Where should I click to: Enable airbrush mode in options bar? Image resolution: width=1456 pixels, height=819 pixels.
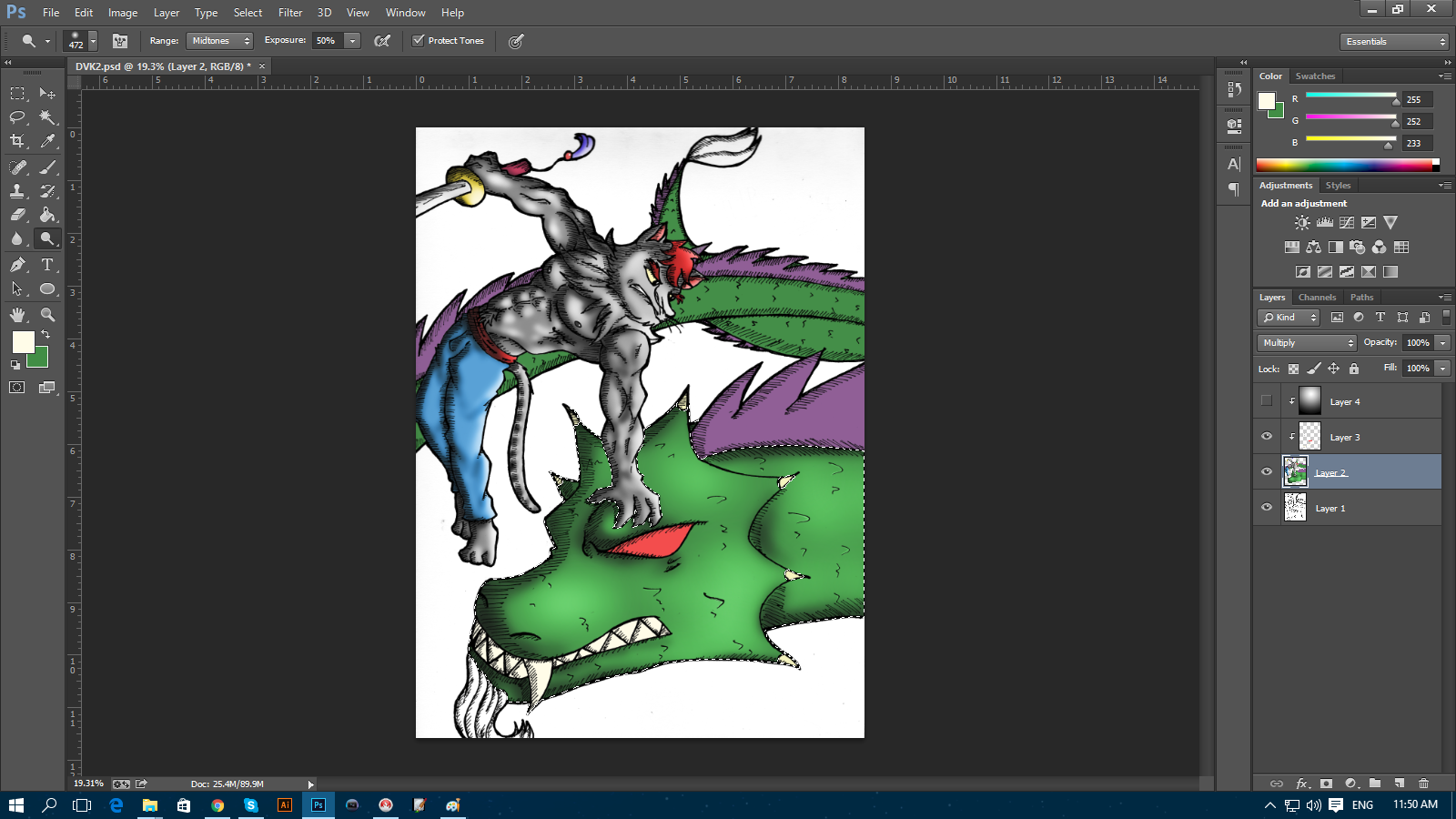(x=382, y=41)
